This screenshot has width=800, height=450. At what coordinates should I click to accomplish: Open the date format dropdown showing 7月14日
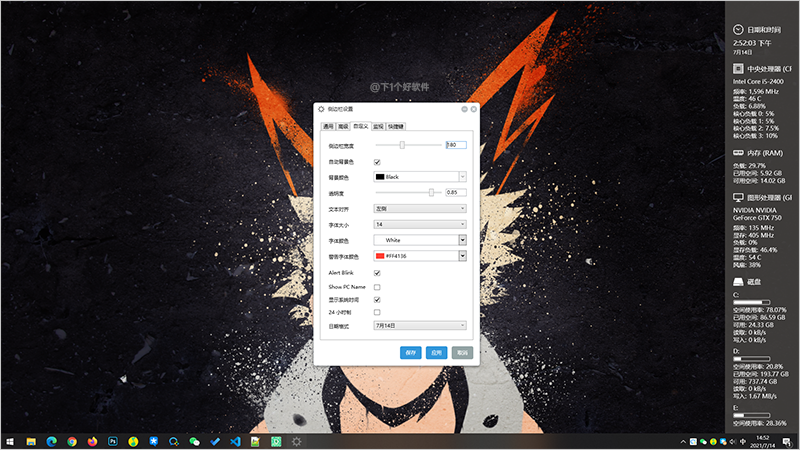click(420, 326)
